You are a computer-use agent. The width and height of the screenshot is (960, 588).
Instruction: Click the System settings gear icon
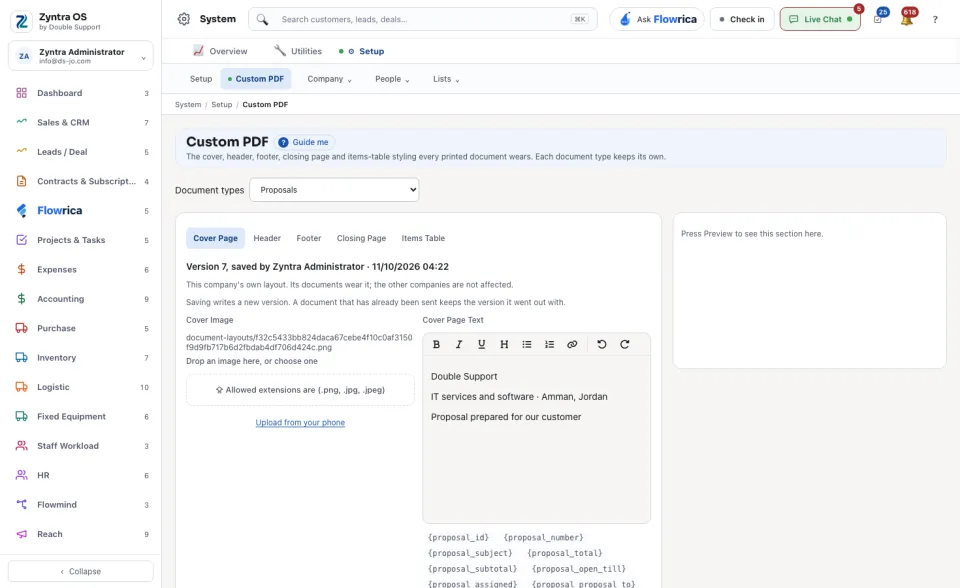(x=184, y=19)
